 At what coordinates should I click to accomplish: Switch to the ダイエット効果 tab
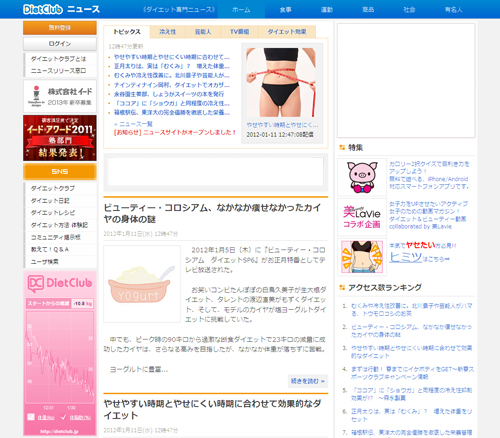[x=287, y=32]
